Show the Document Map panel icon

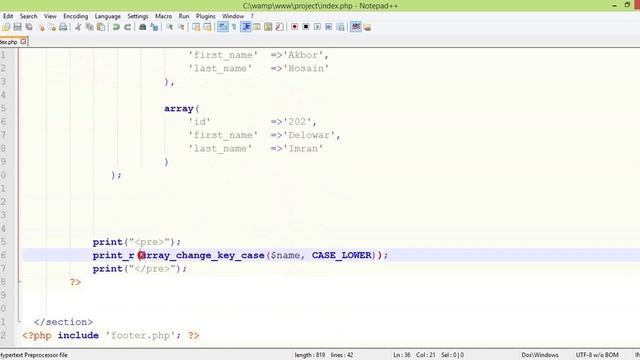point(268,27)
